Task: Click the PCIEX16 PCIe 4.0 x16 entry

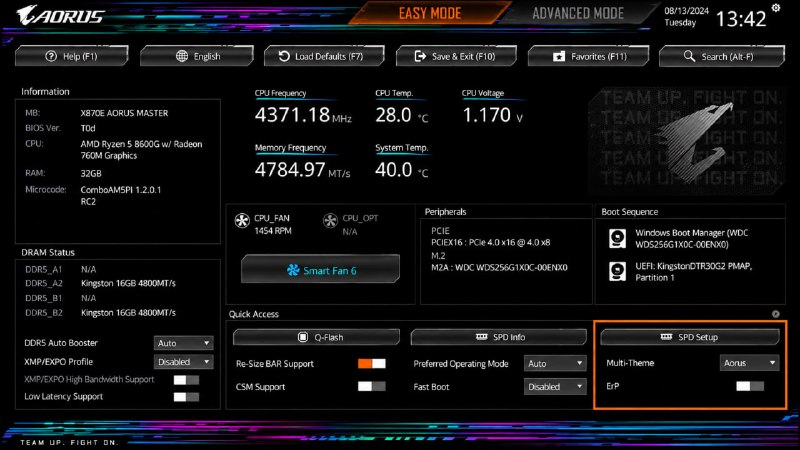Action: click(491, 242)
